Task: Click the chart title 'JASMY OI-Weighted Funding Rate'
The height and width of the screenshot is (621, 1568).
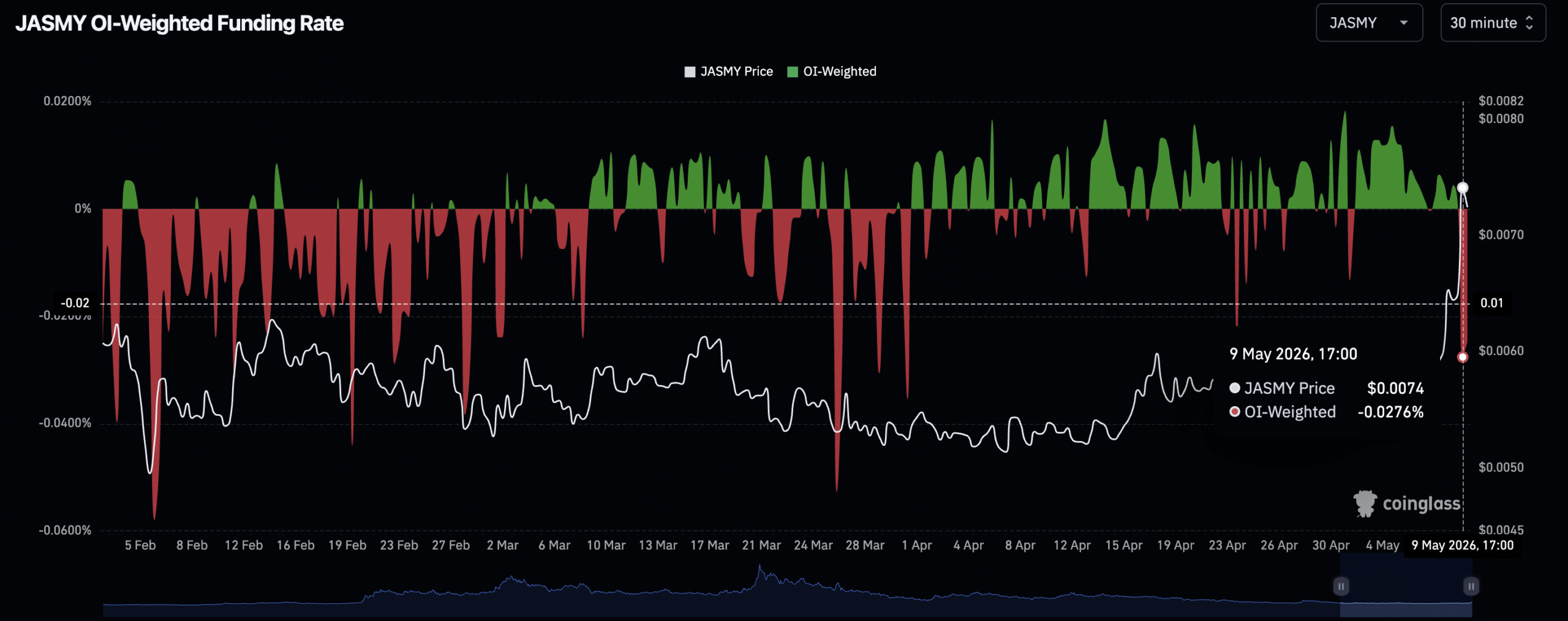Action: pos(179,23)
